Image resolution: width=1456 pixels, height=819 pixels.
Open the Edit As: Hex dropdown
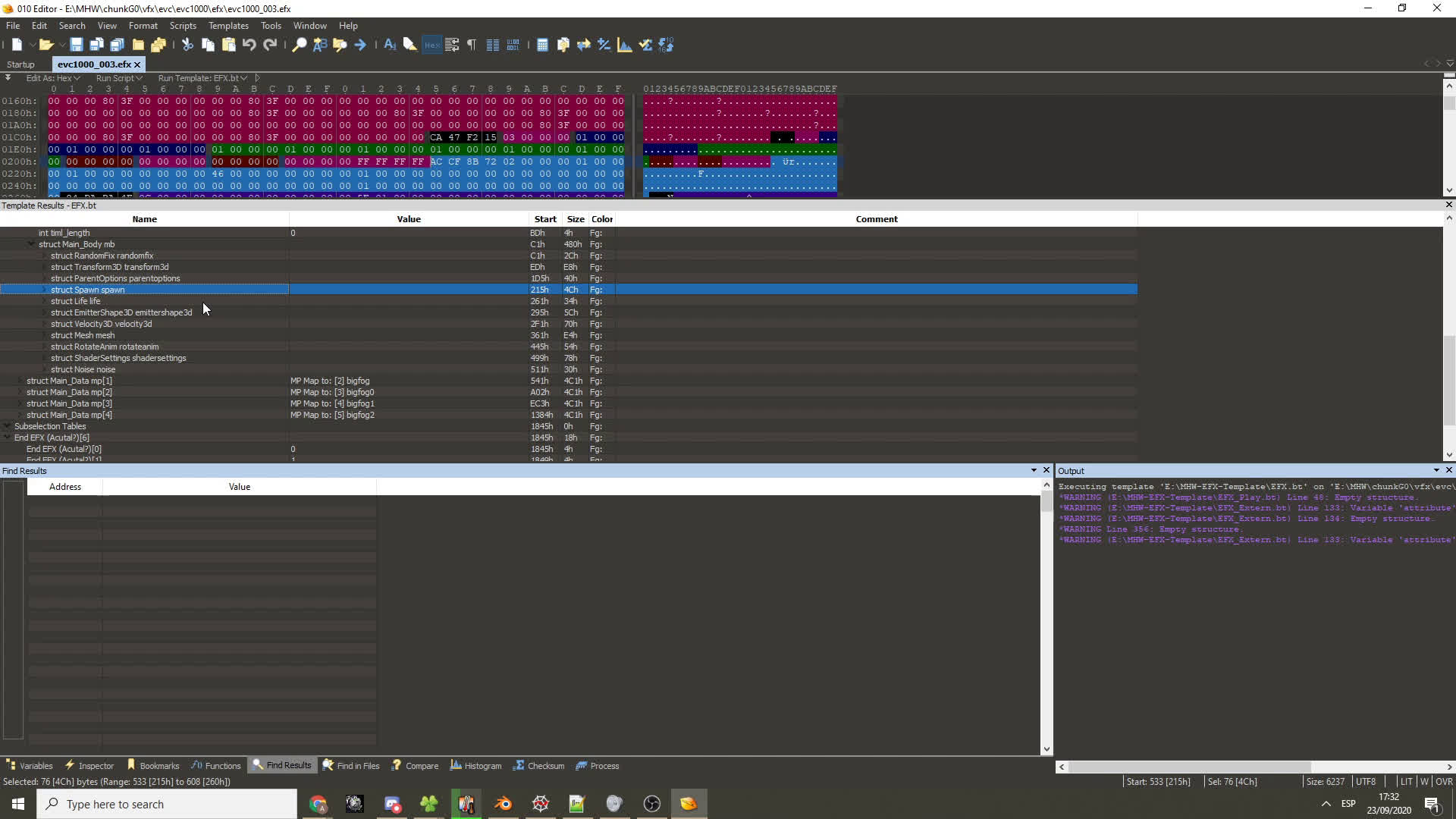[x=53, y=78]
